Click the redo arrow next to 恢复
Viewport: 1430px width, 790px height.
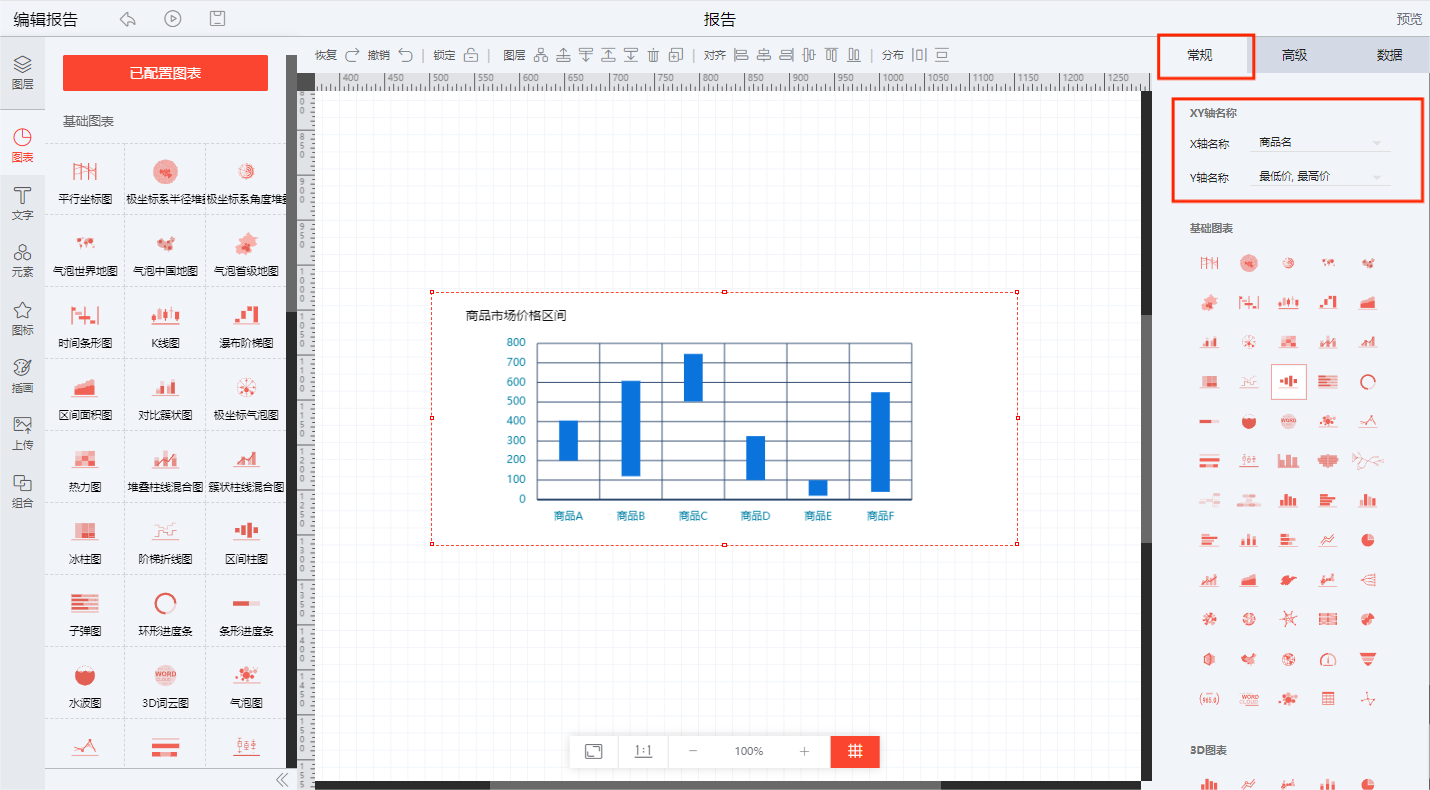pyautogui.click(x=352, y=55)
